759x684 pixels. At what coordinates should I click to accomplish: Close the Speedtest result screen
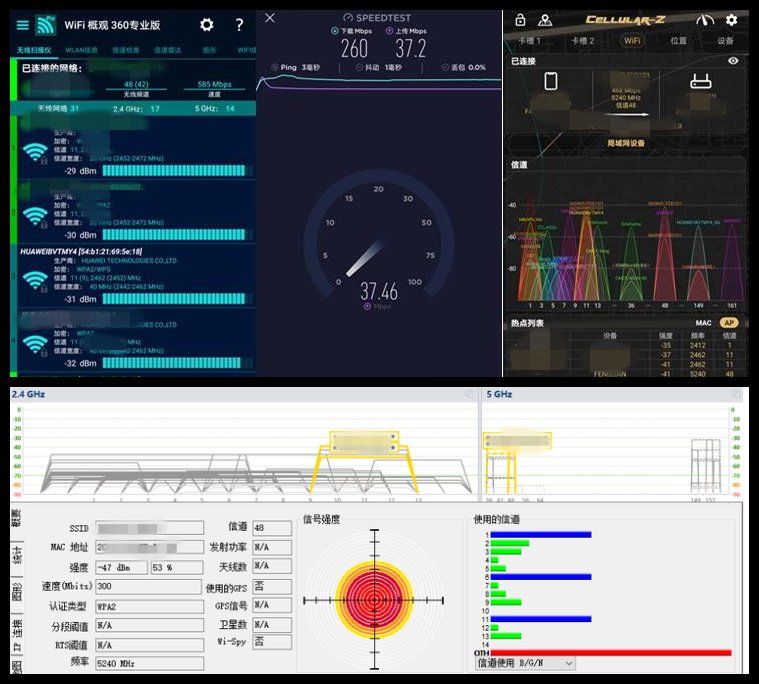[270, 18]
